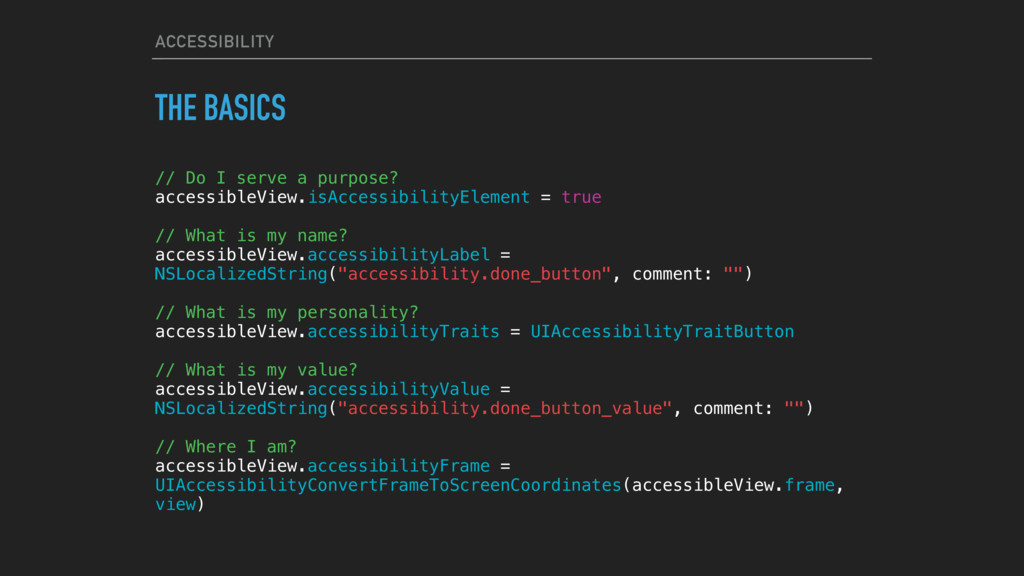Click the accessibilityValue property
This screenshot has width=1024, height=576.
[x=398, y=389]
